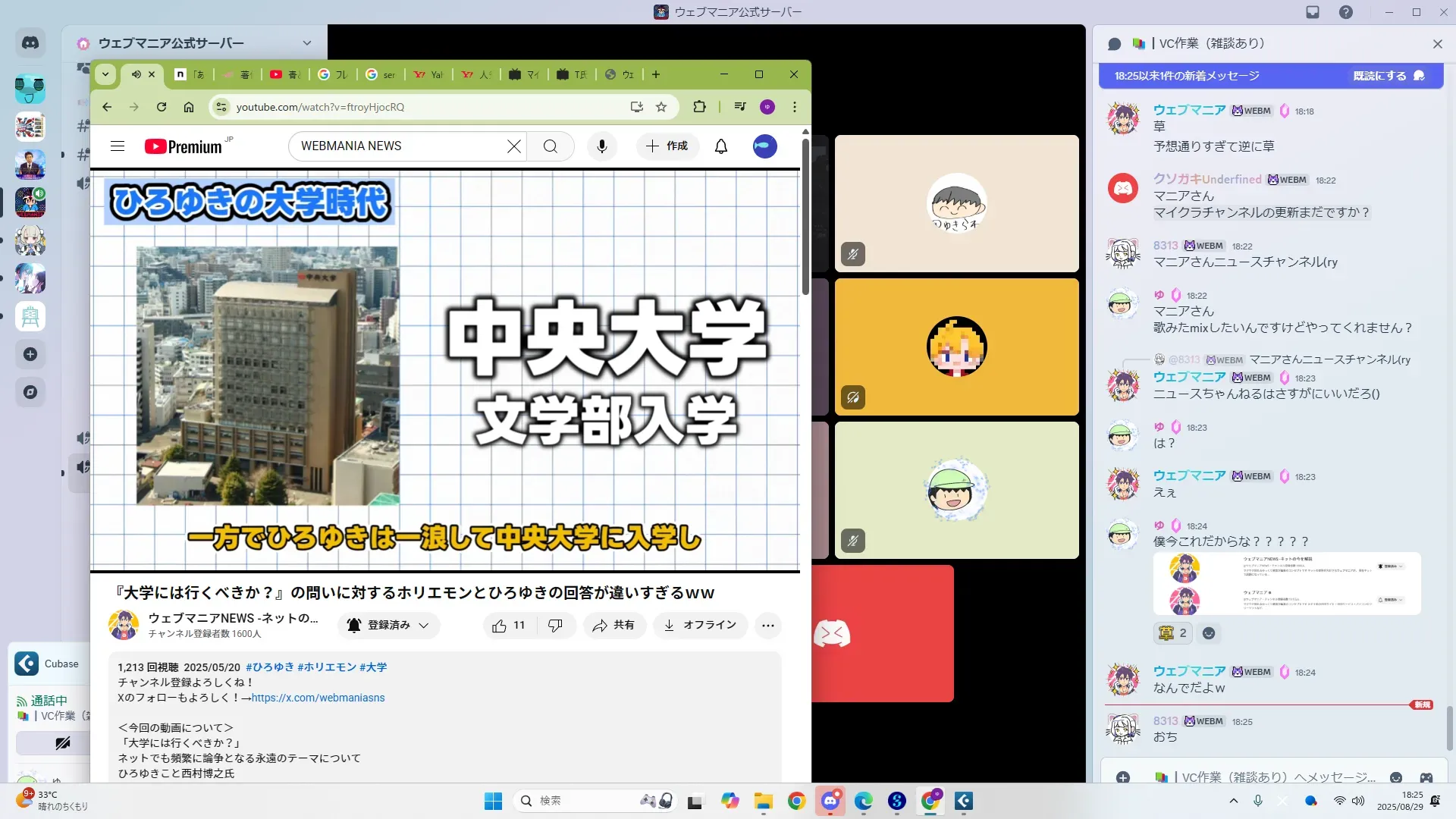Click the YouTube voice search microphone icon
Screen dimensions: 1456x819
pyautogui.click(x=602, y=146)
